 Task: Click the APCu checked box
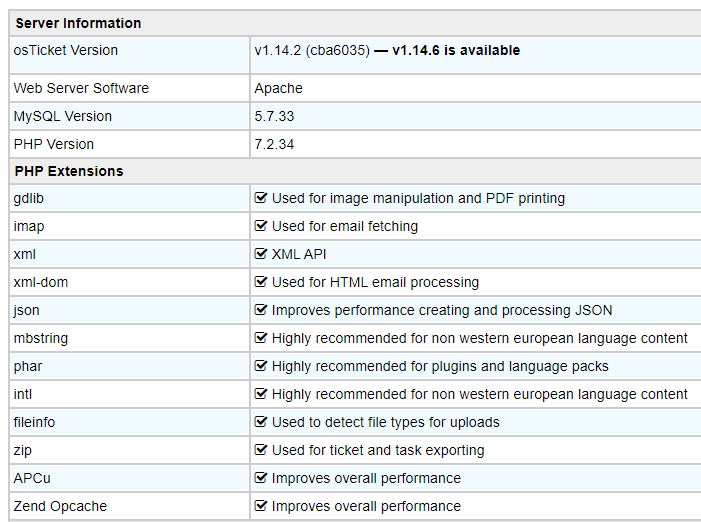261,478
